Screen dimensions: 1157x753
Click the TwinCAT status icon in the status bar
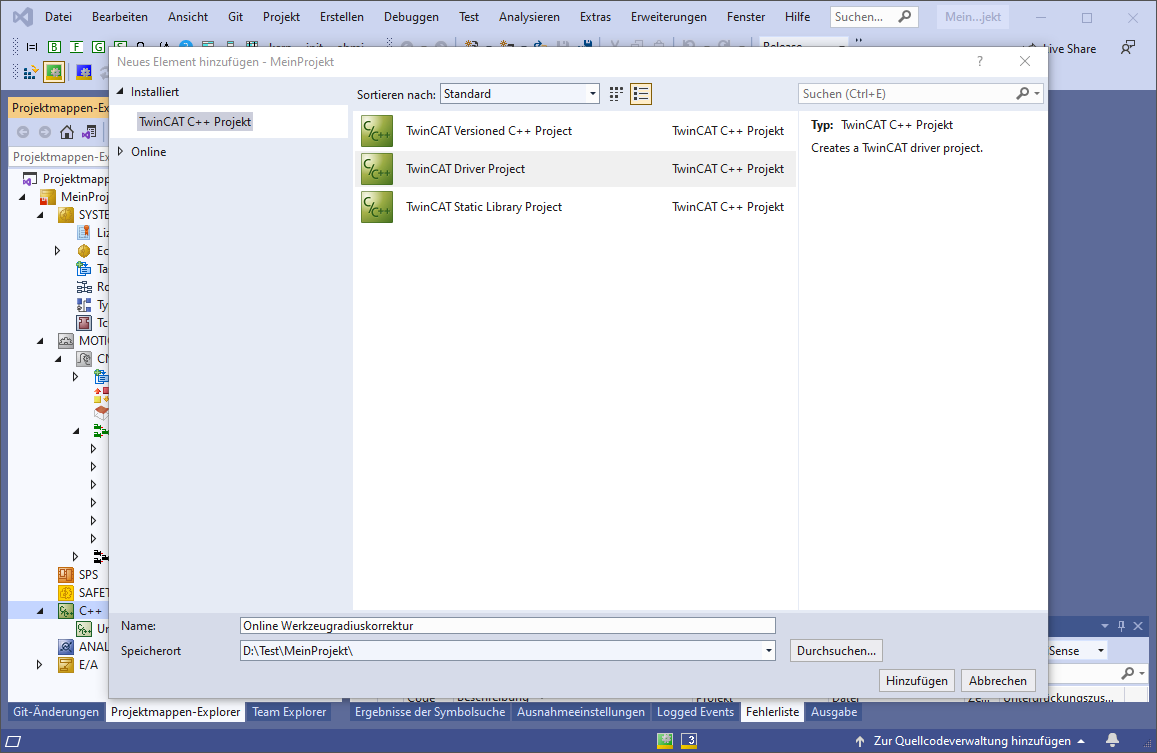coord(665,740)
